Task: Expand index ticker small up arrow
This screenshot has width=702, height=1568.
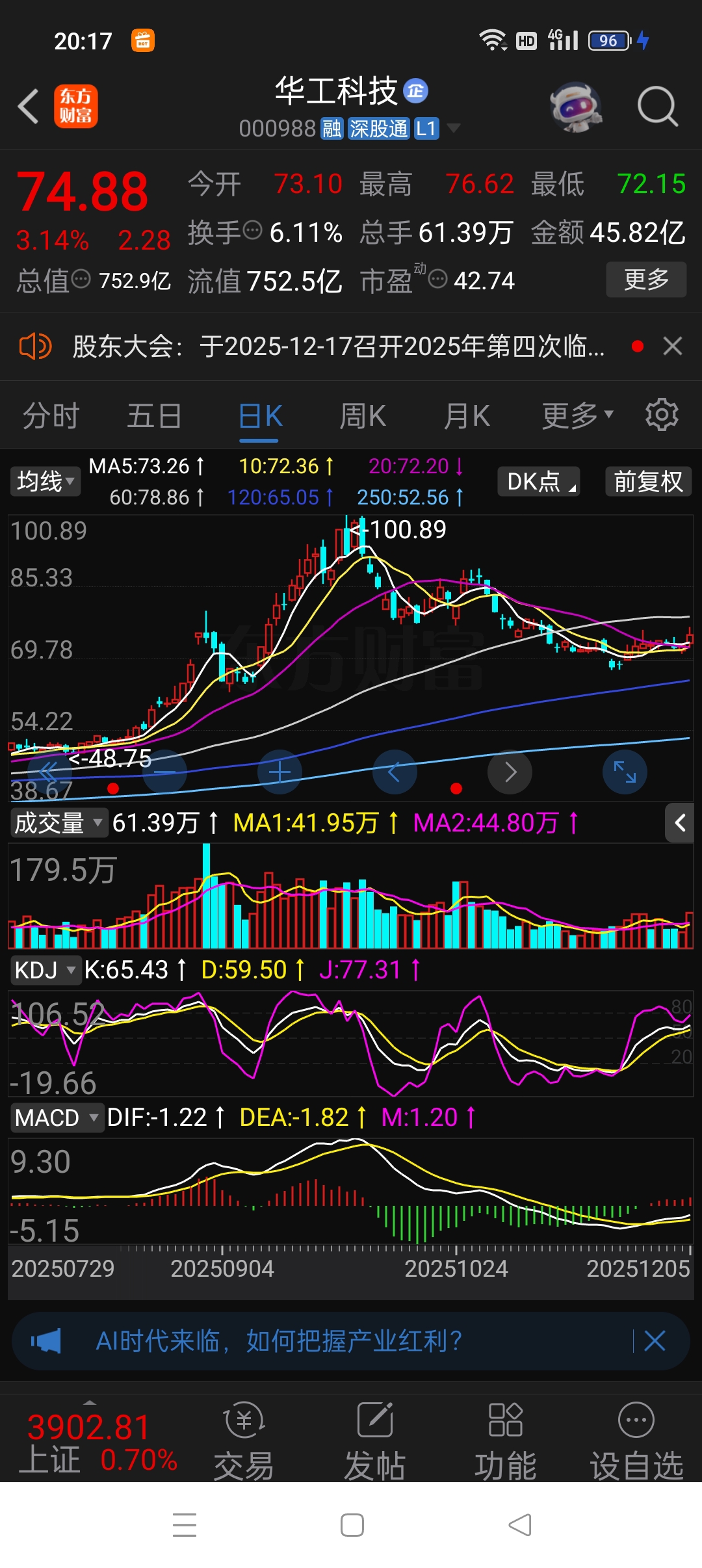Action: [90, 1402]
